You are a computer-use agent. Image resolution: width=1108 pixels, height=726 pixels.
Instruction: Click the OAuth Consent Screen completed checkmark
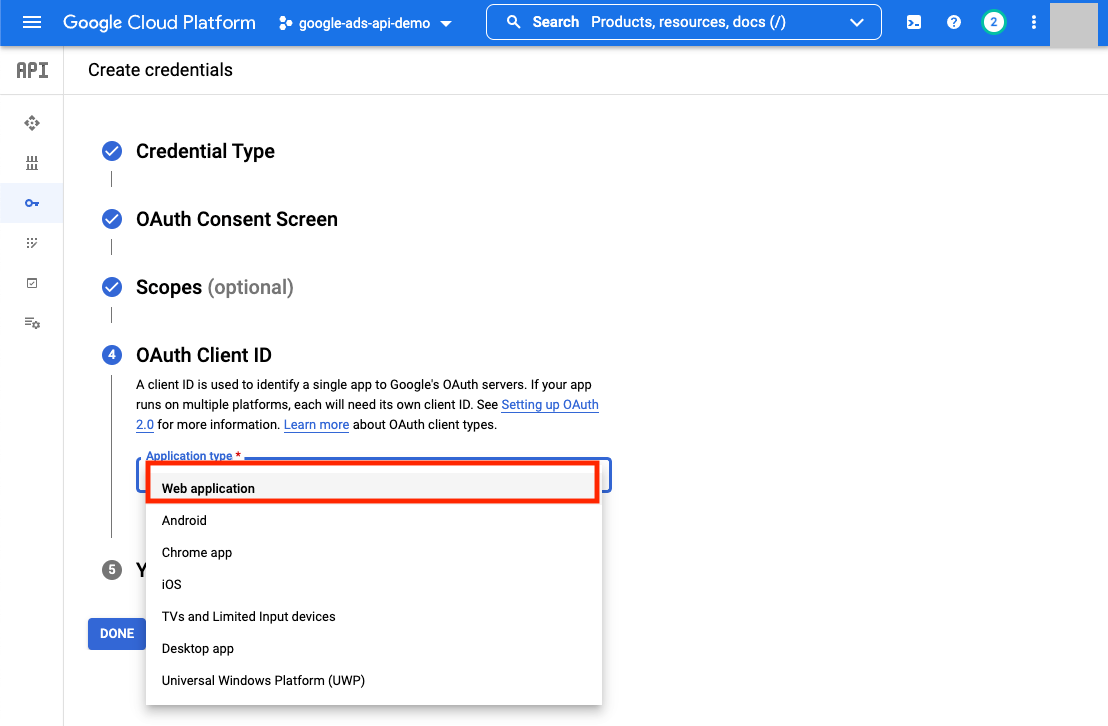[x=112, y=219]
